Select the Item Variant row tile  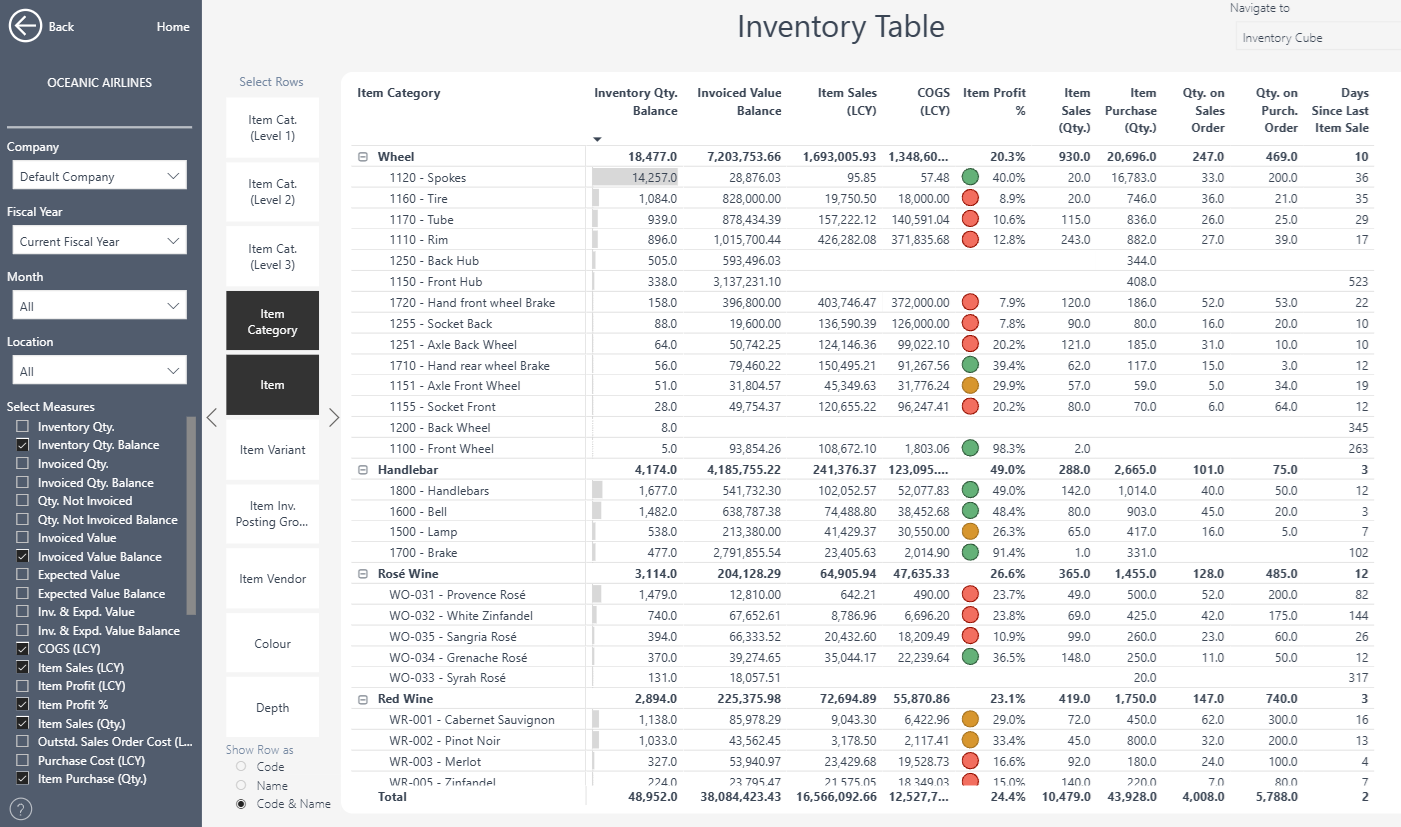(x=272, y=450)
